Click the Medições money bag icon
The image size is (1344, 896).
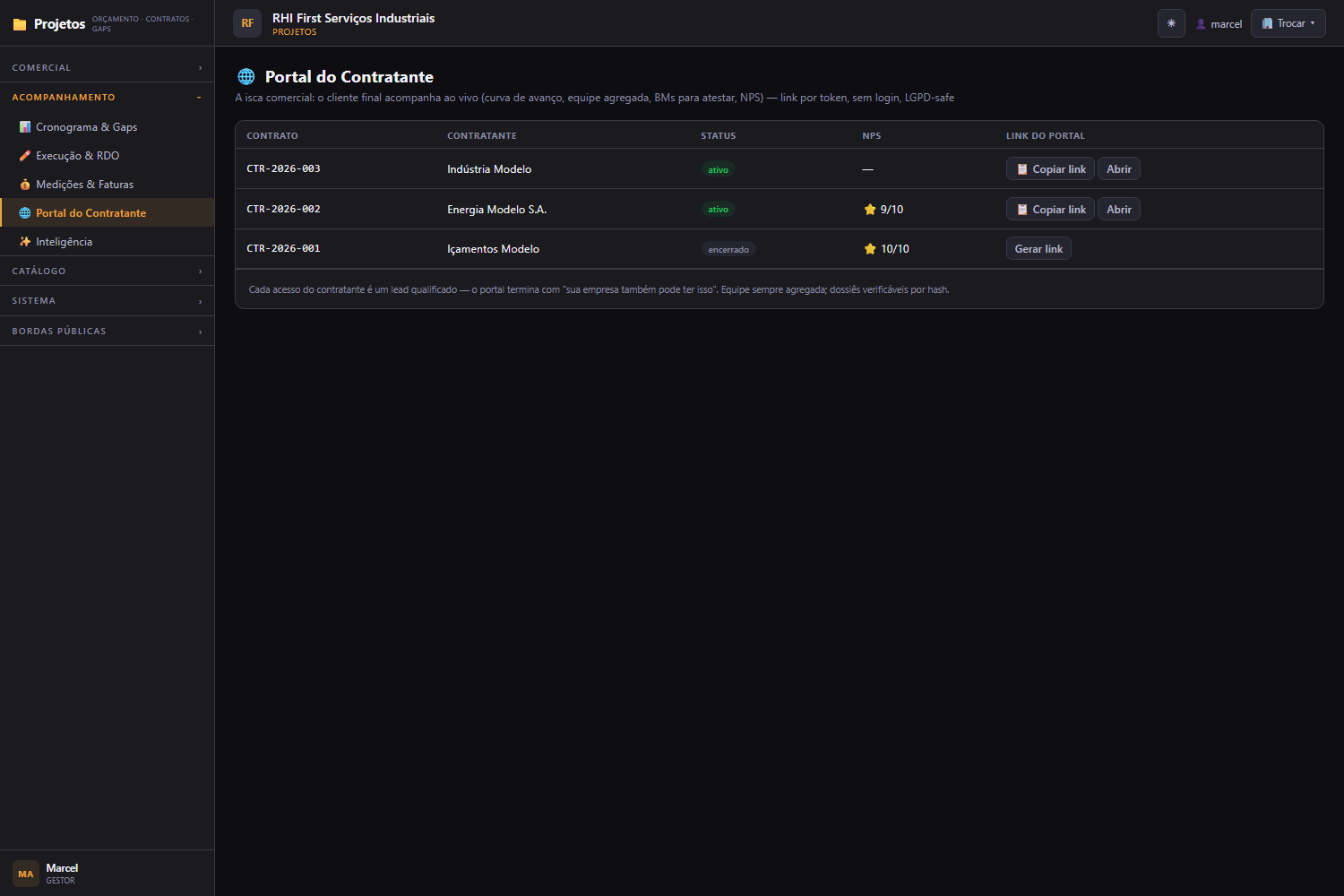(x=25, y=185)
